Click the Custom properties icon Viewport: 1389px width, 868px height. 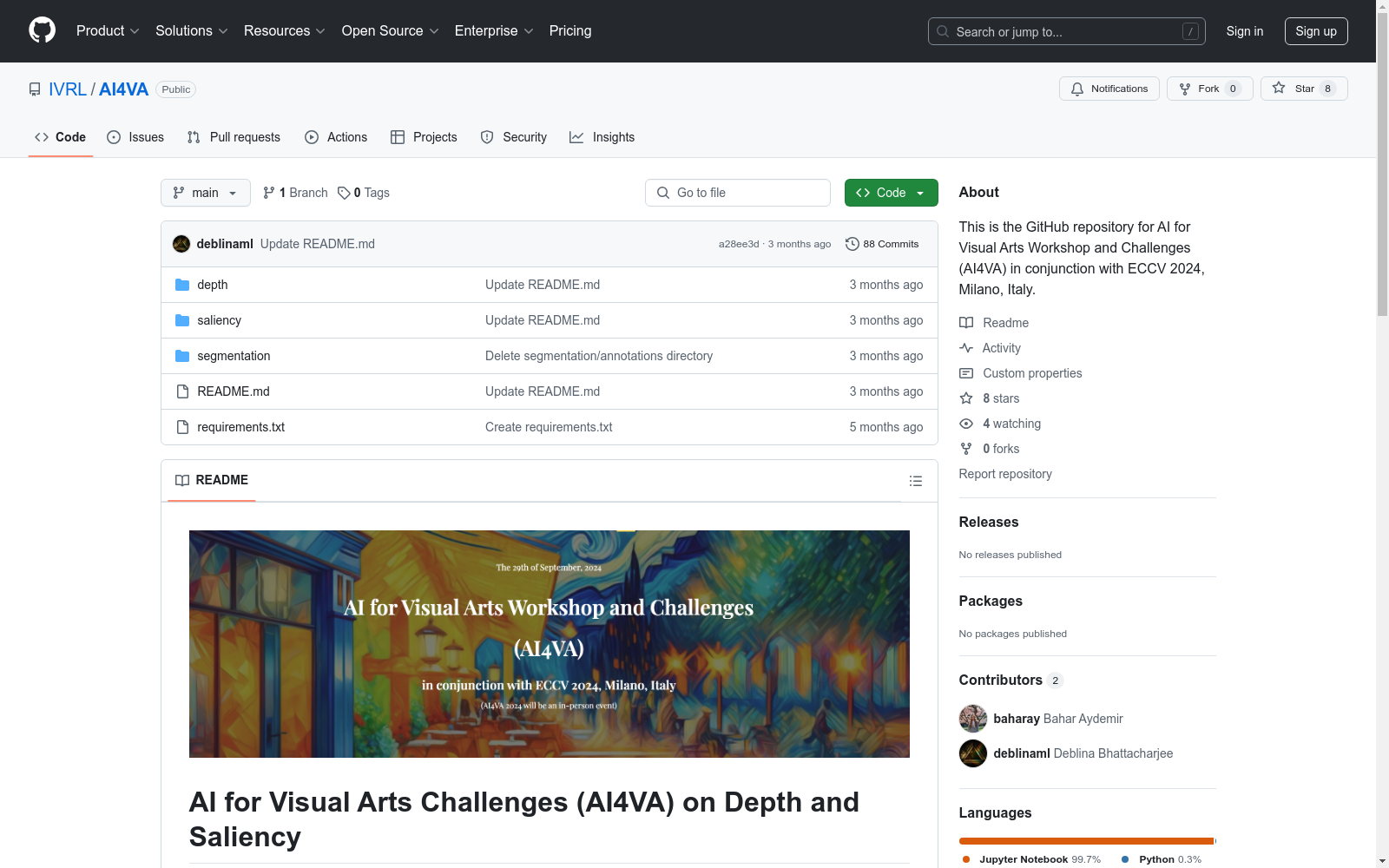click(x=966, y=373)
